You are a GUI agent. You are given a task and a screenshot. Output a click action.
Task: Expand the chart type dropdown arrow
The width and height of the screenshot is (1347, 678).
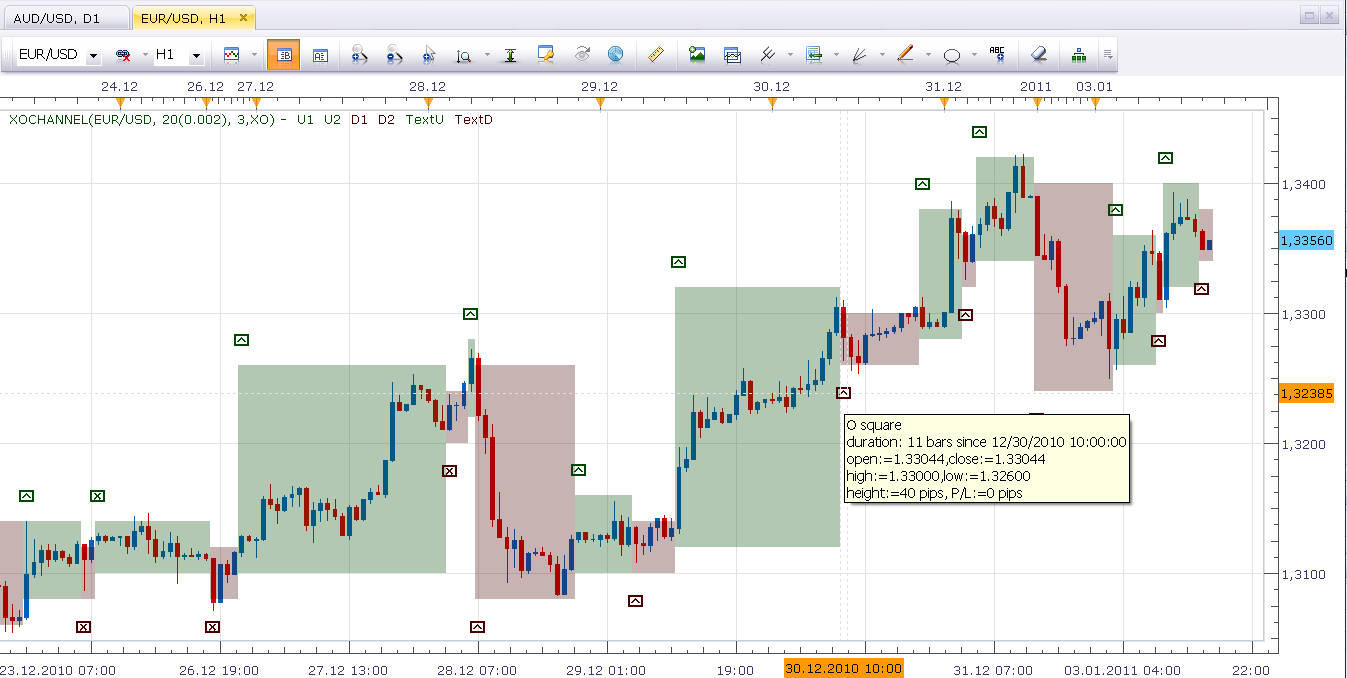[254, 55]
